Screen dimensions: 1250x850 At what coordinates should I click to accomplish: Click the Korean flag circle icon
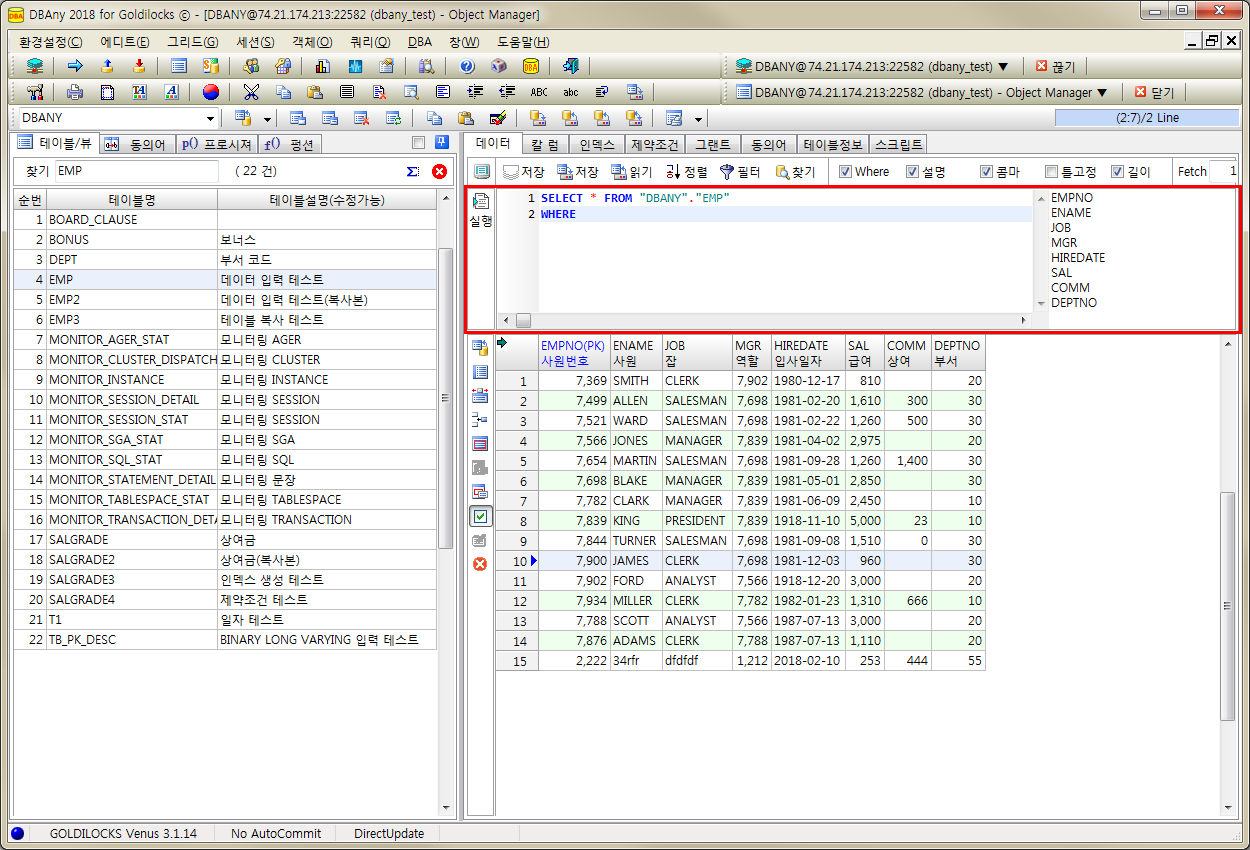click(x=211, y=92)
